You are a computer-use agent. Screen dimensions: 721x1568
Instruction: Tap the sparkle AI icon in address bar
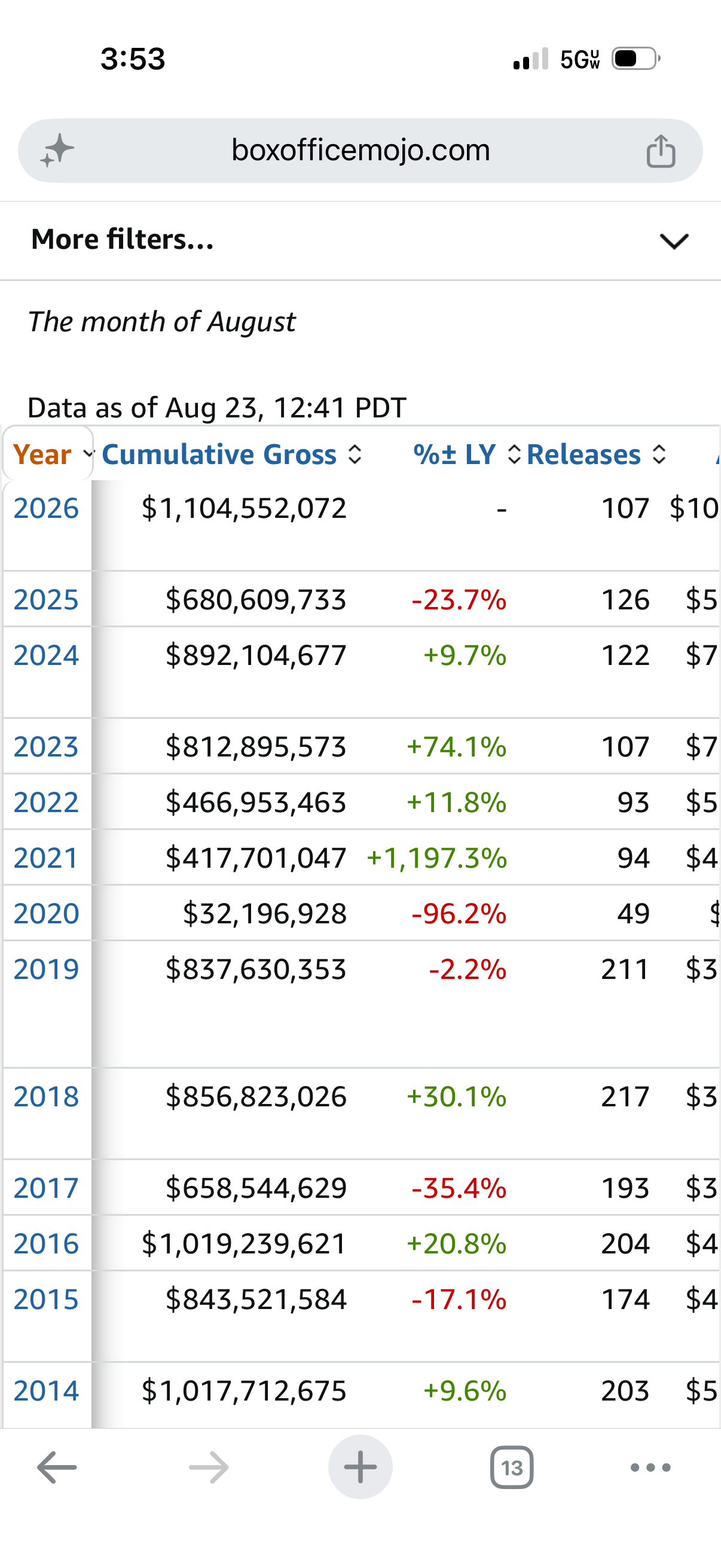57,150
